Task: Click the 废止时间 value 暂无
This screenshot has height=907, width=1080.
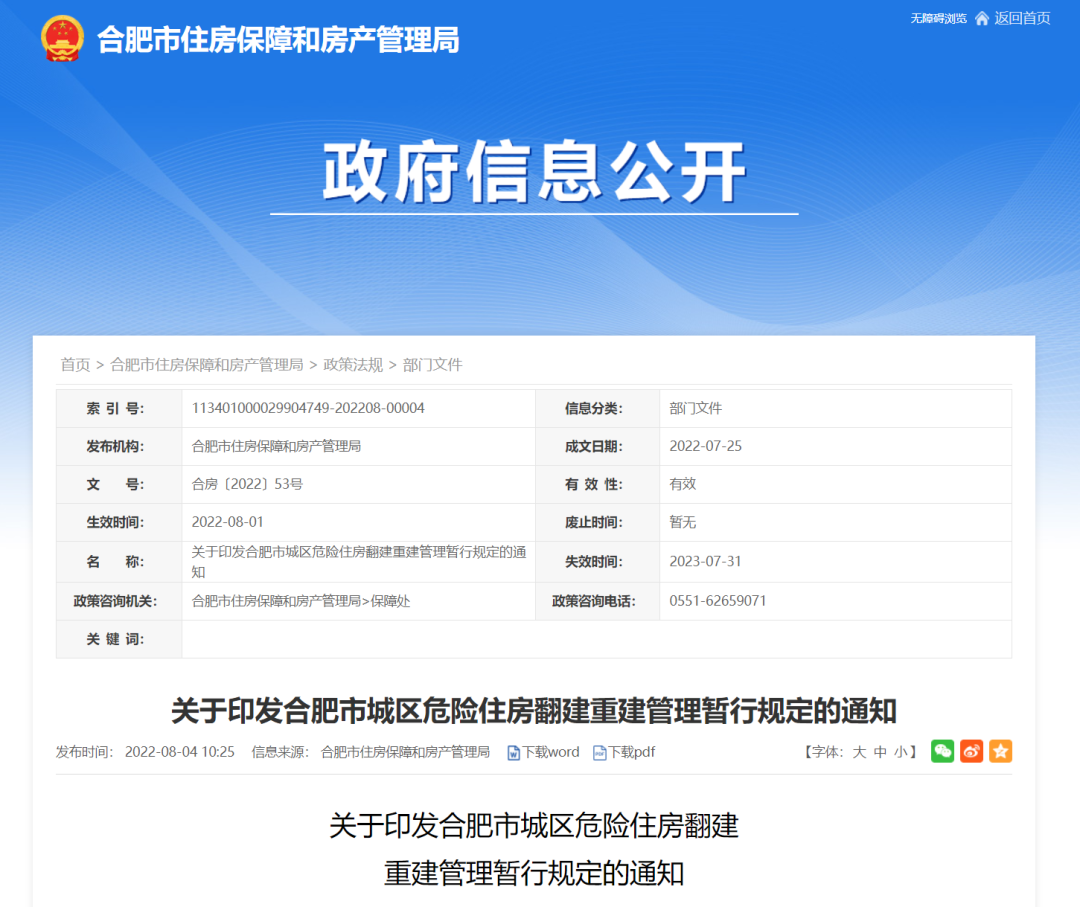Action: coord(683,522)
